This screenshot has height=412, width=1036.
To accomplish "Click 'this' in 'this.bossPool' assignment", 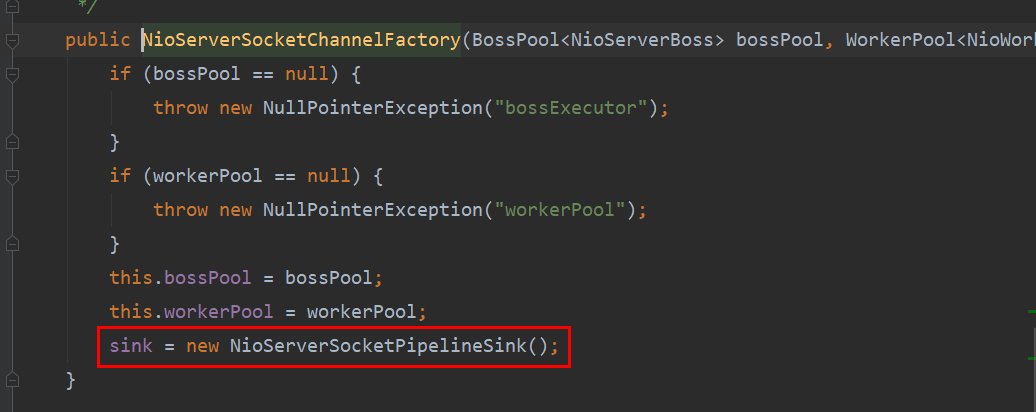I will pyautogui.click(x=131, y=278).
